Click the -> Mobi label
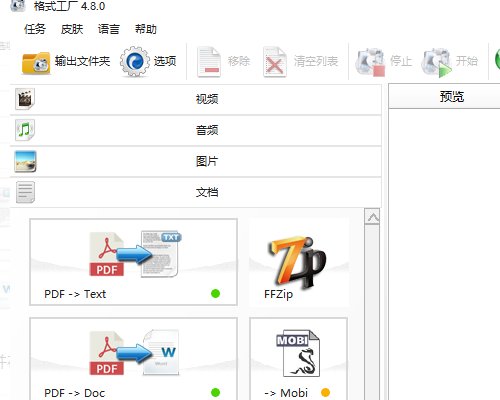Viewport: 500px width, 400px height. tap(286, 393)
